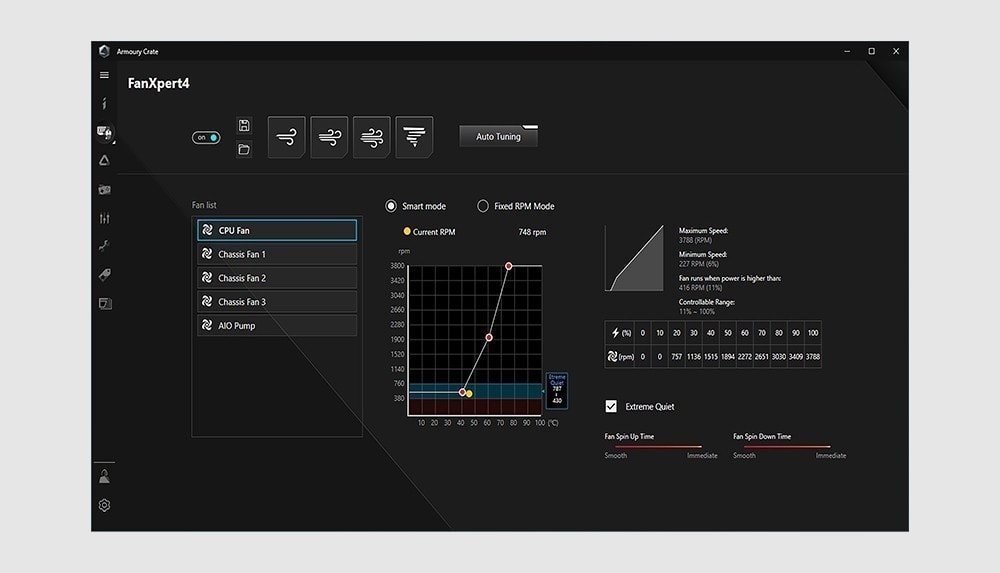Open the hamburger menu in sidebar
The width and height of the screenshot is (1000, 573).
[104, 75]
